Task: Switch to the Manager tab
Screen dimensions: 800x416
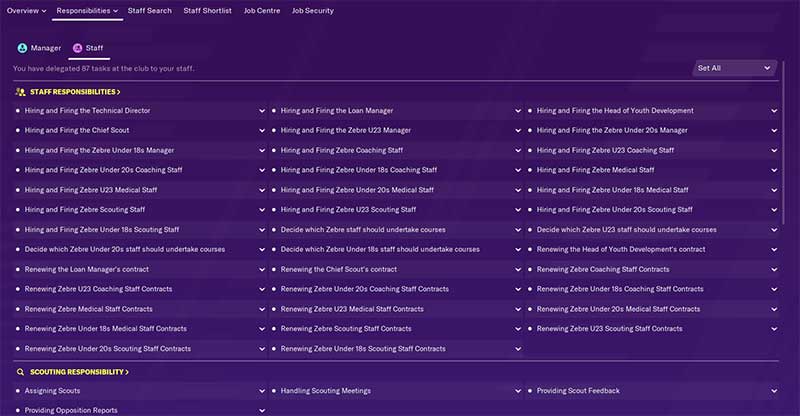Action: click(39, 48)
